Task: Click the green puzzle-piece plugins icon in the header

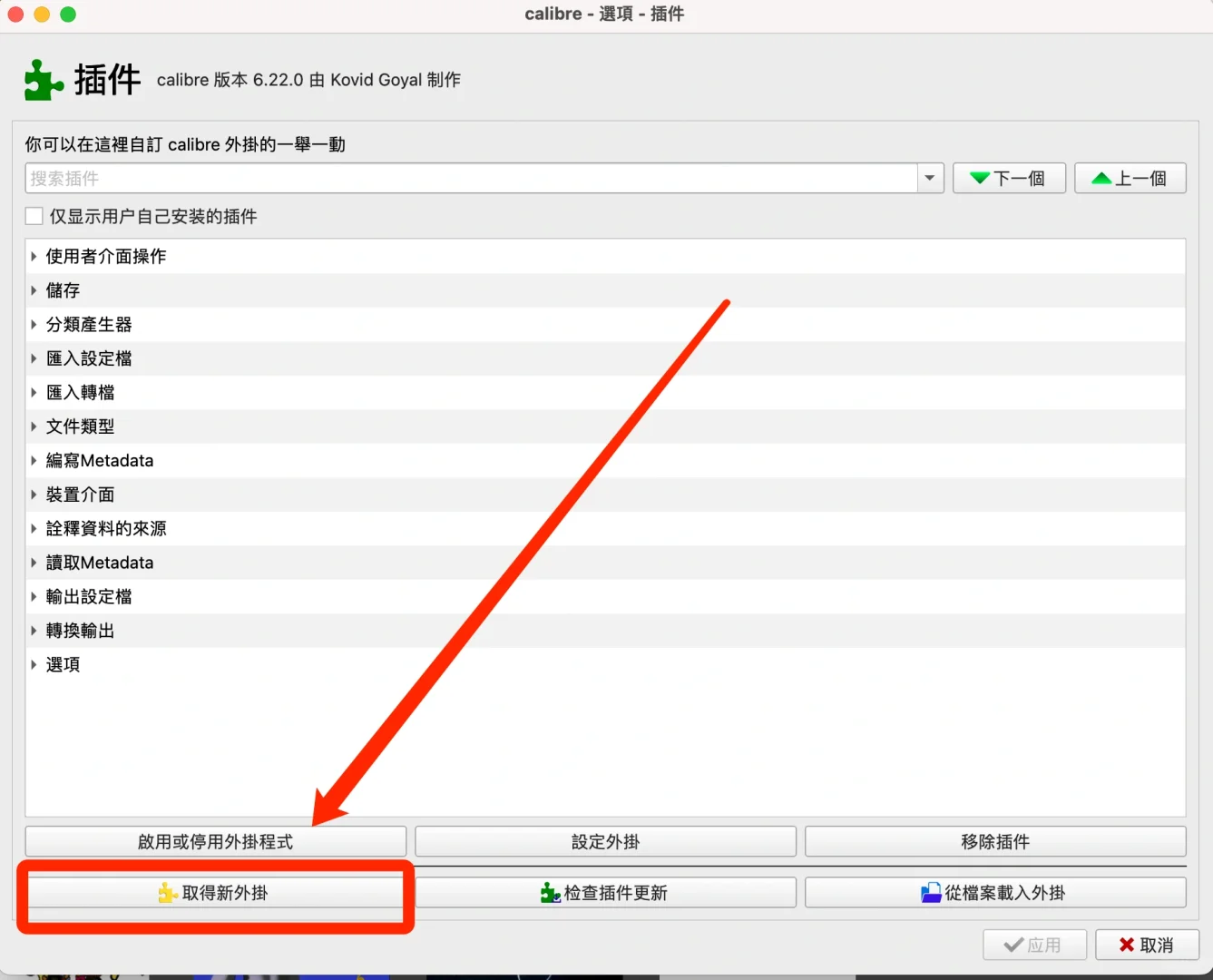Action: coord(44,80)
